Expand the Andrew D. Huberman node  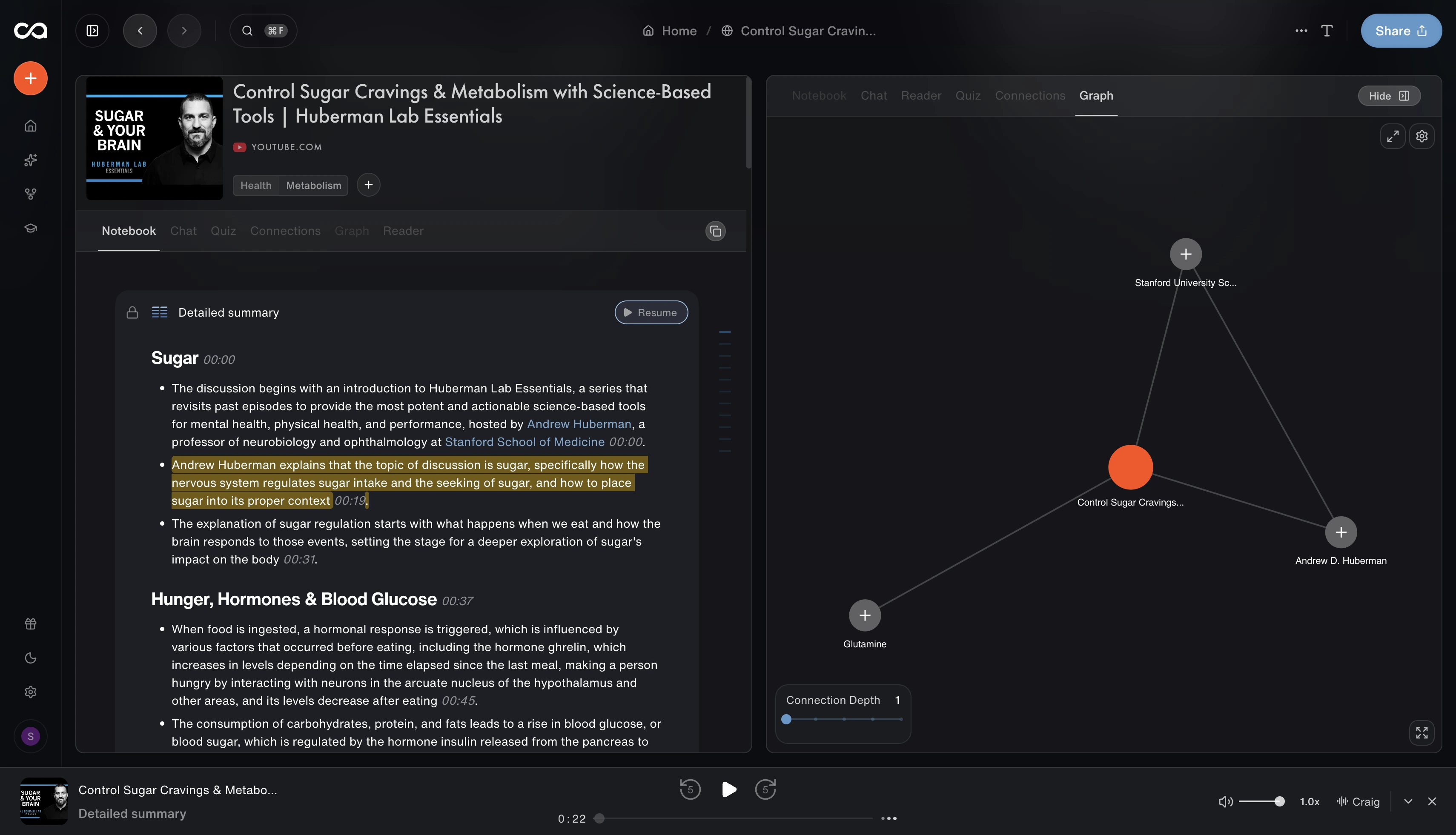coord(1341,532)
